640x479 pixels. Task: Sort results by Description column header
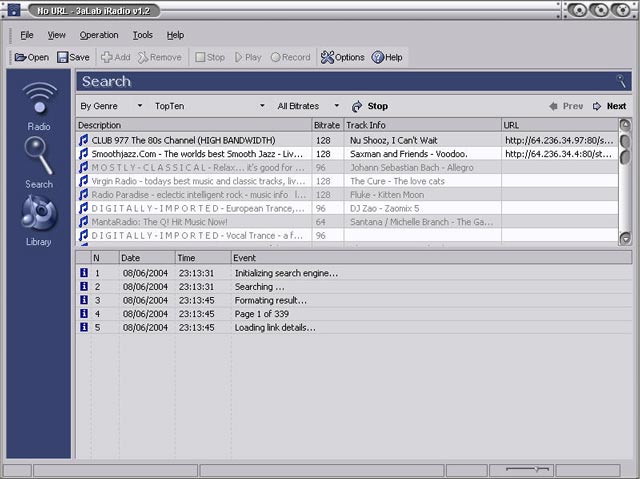pos(194,125)
